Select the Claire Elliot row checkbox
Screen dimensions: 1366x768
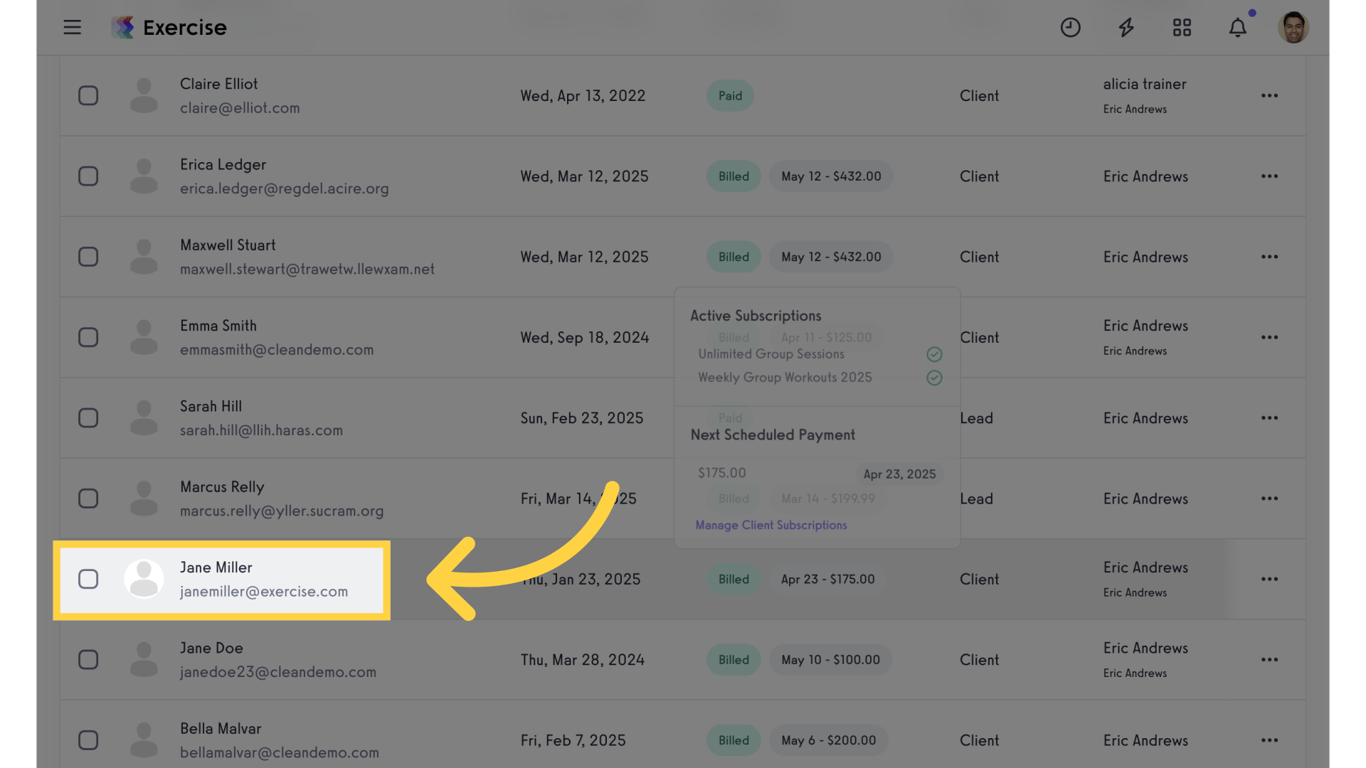[x=88, y=96]
